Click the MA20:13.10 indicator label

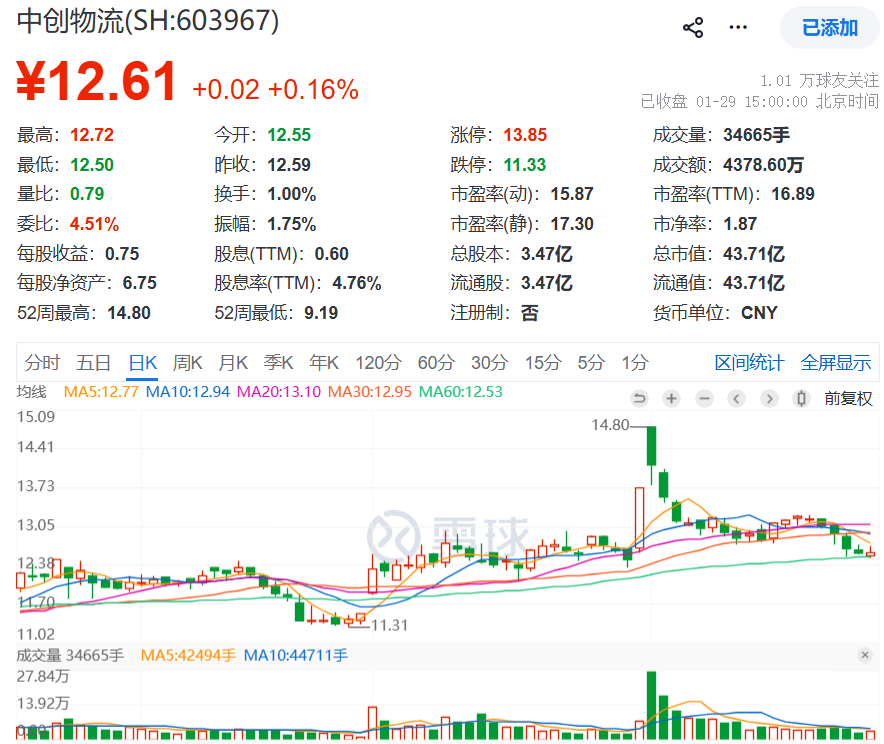(279, 392)
